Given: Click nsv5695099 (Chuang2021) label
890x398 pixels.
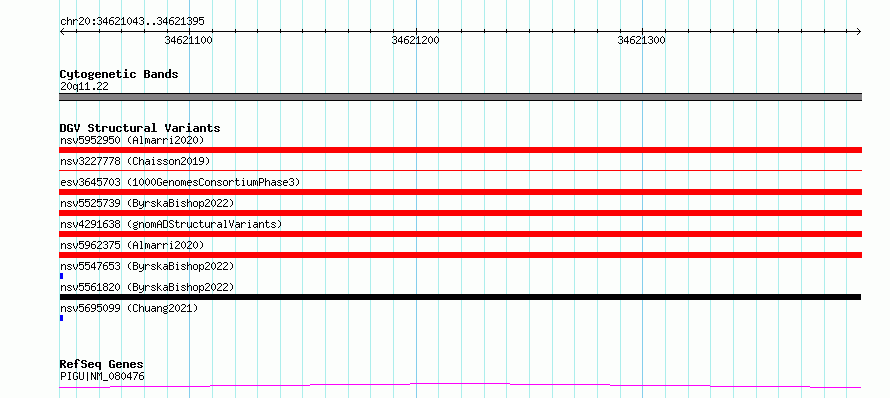Looking at the screenshot, I should click(x=129, y=308).
